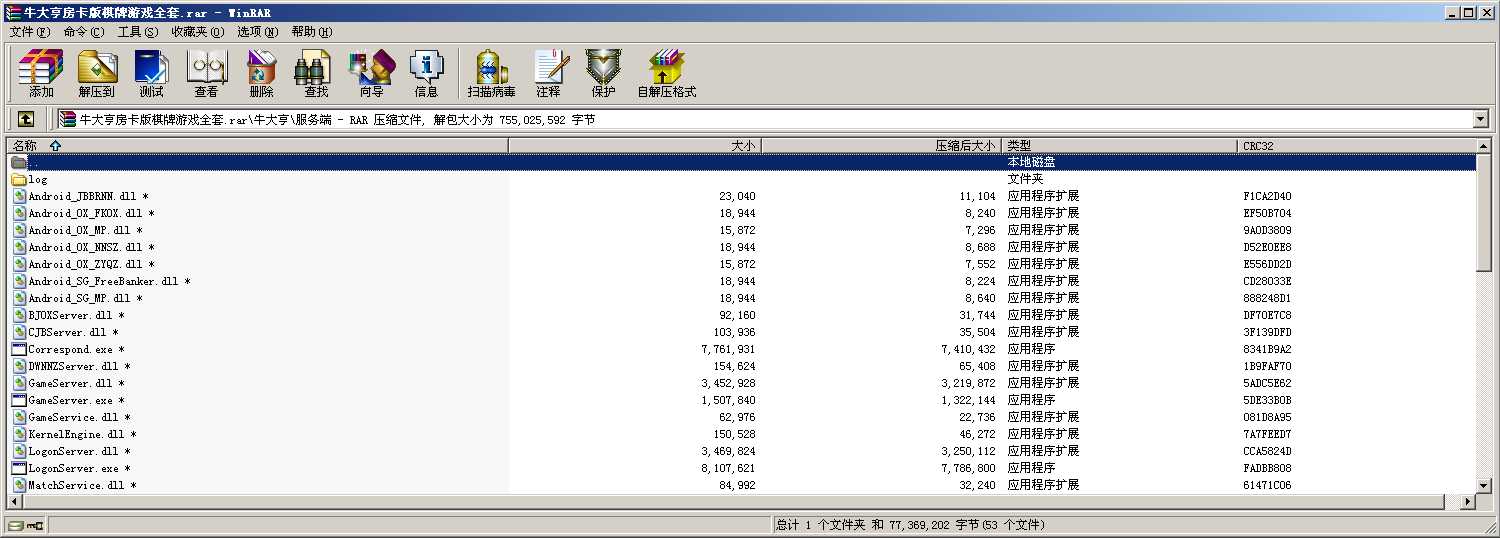Click the LogonServer.exe file icon
Screen dimensions: 1500x538
[x=19, y=468]
